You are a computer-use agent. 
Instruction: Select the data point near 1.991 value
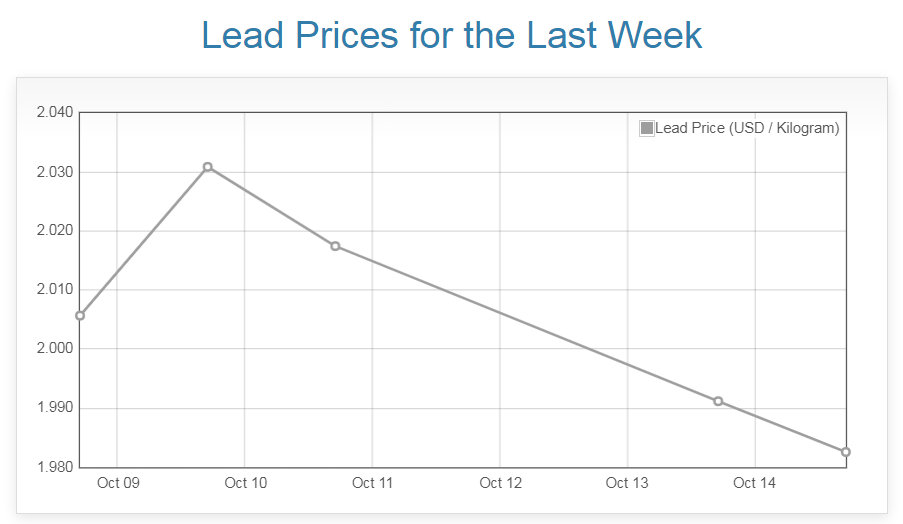click(x=718, y=401)
